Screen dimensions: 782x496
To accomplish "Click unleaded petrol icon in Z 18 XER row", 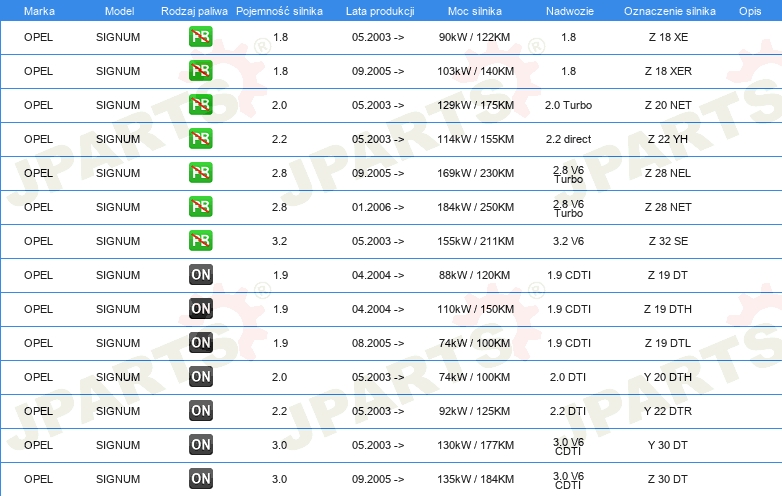I will pos(200,71).
